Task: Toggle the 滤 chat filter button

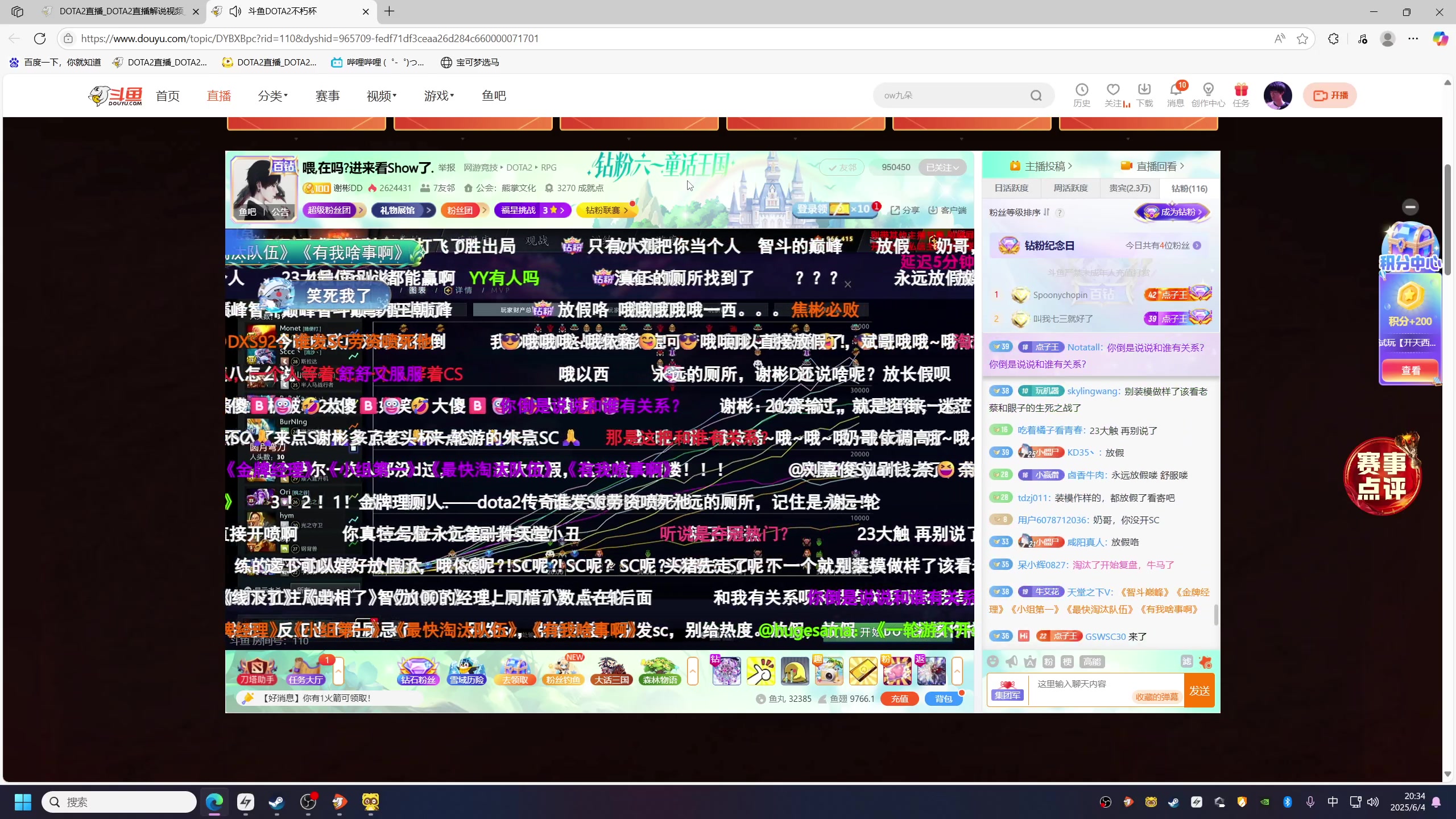Action: 1186,661
